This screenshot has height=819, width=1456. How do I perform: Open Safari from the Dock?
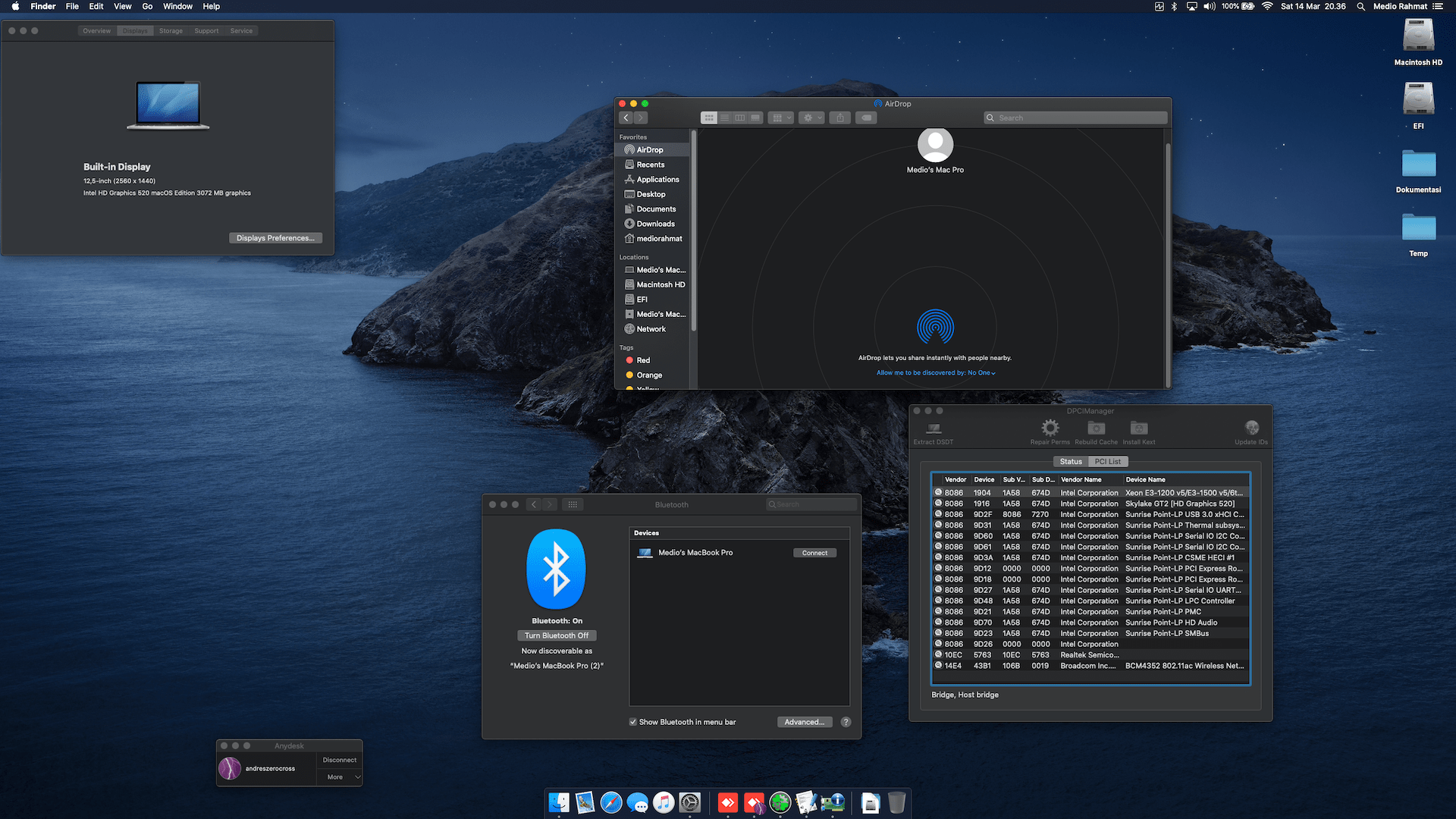point(611,802)
